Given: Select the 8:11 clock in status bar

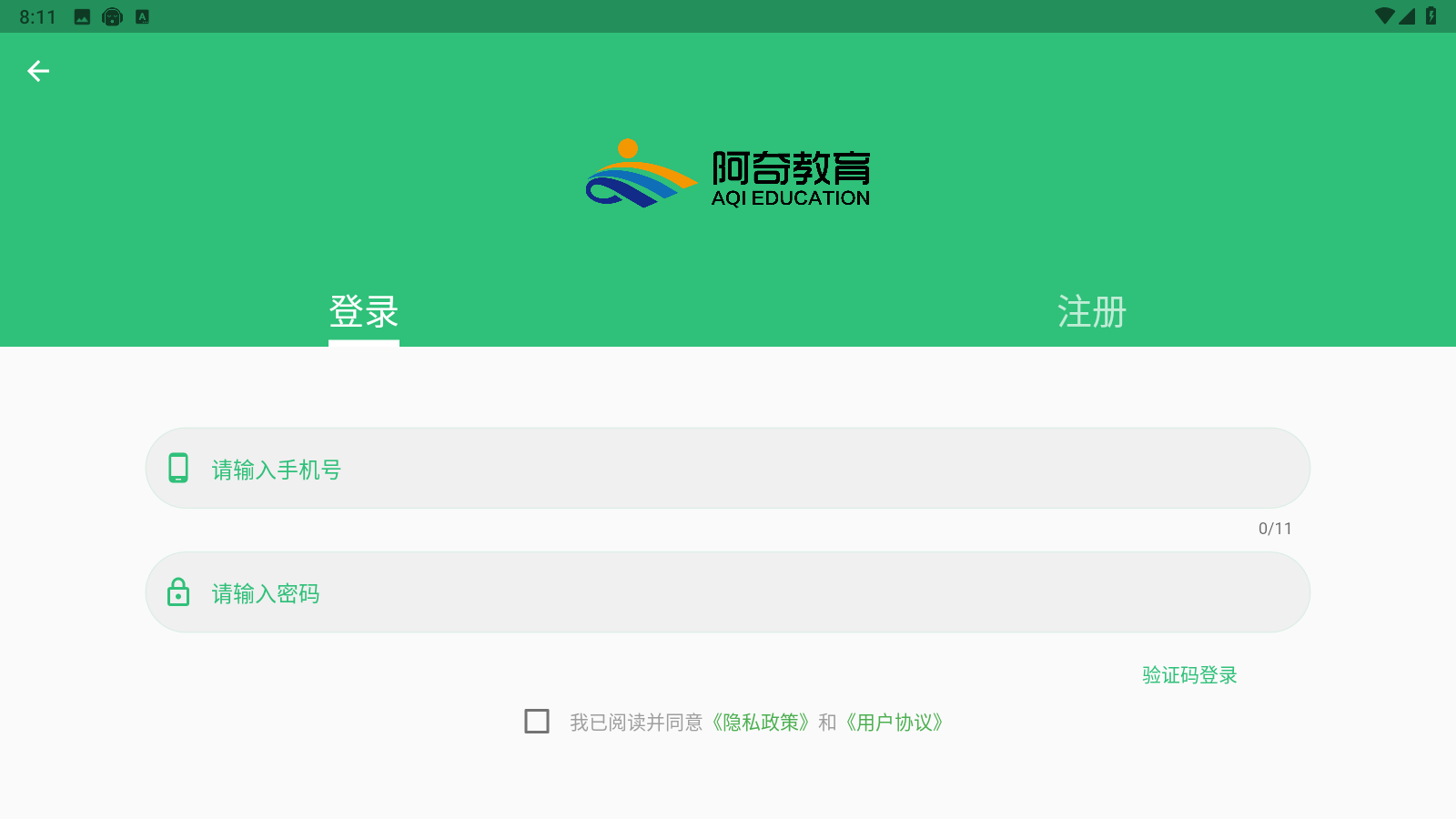Looking at the screenshot, I should (x=37, y=16).
